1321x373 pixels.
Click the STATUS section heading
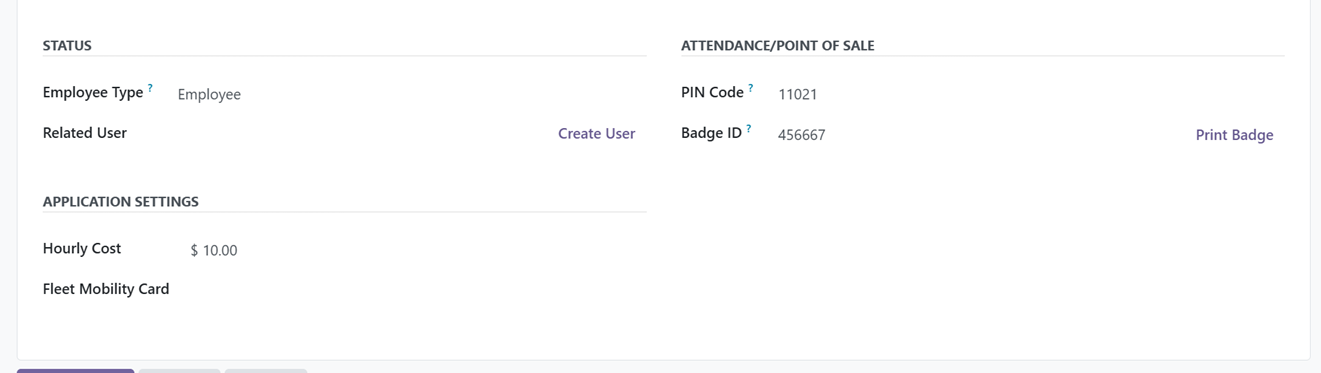[x=67, y=45]
